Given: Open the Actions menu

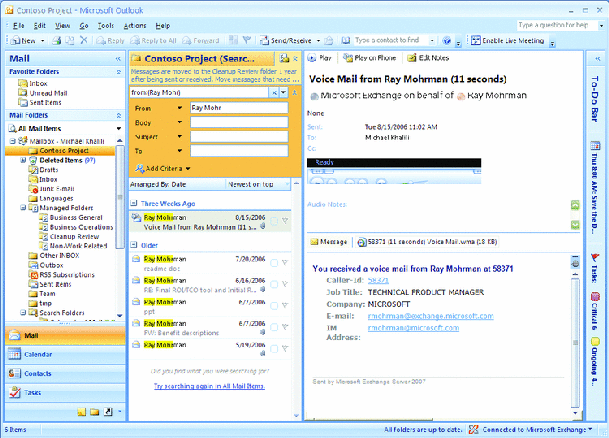Looking at the screenshot, I should click(135, 26).
